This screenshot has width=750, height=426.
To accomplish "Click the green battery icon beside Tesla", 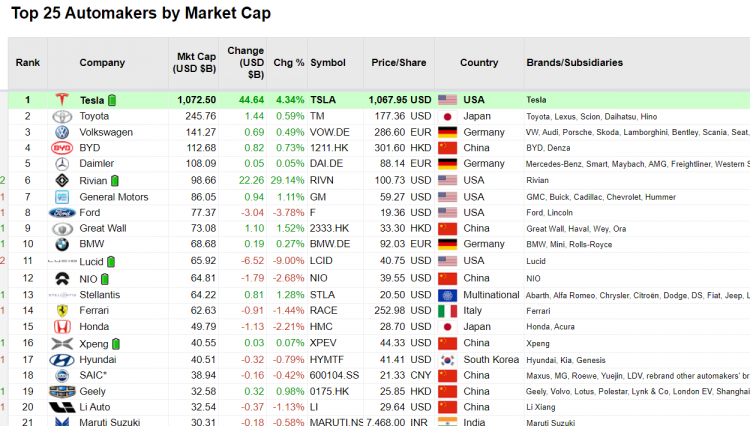I will [112, 100].
